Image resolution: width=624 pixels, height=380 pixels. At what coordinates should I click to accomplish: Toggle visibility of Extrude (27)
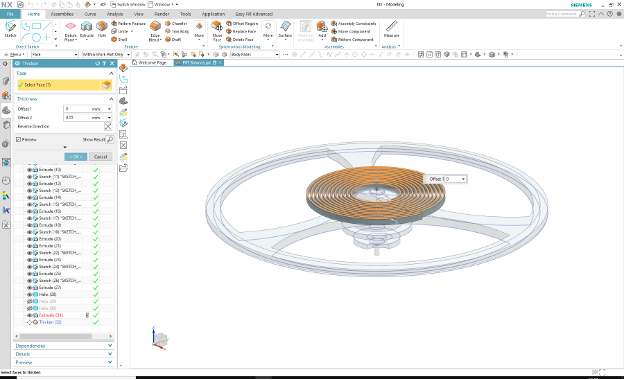click(29, 287)
